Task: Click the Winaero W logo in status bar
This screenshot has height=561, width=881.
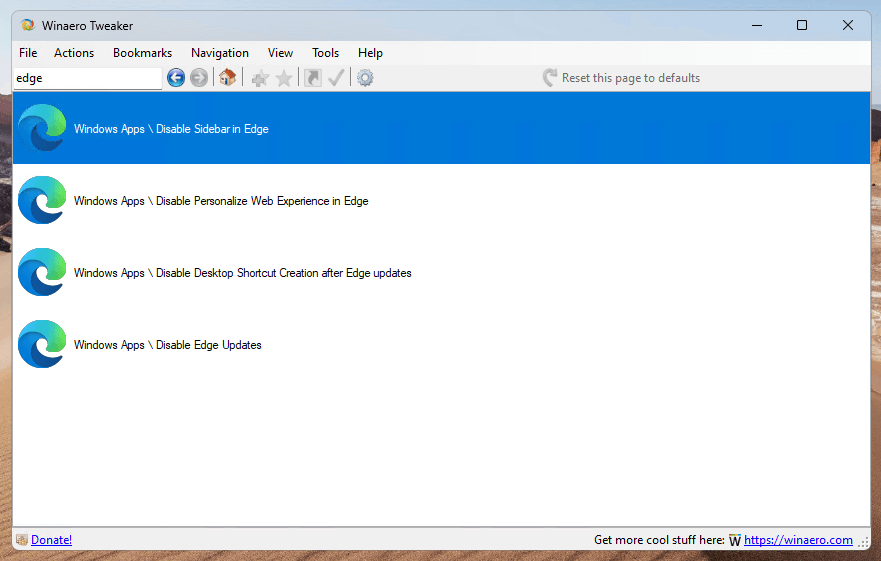Action: [x=735, y=540]
